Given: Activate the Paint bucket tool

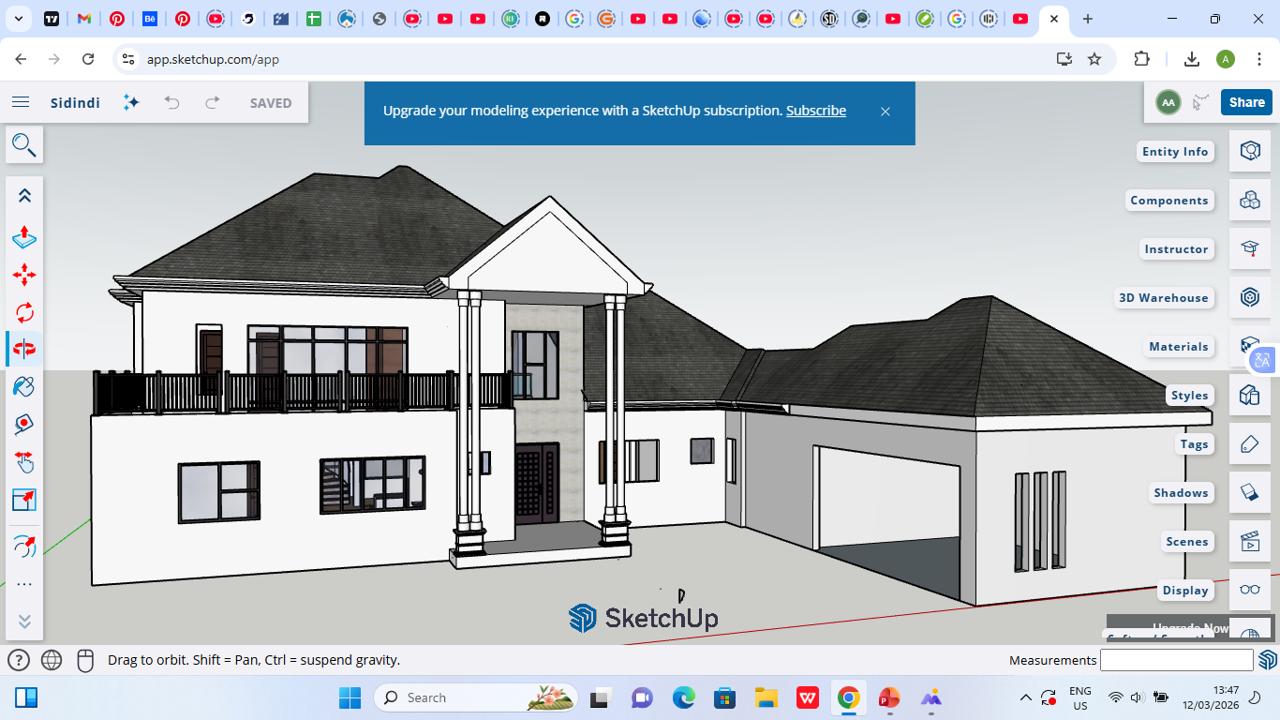Looking at the screenshot, I should pyautogui.click(x=24, y=387).
